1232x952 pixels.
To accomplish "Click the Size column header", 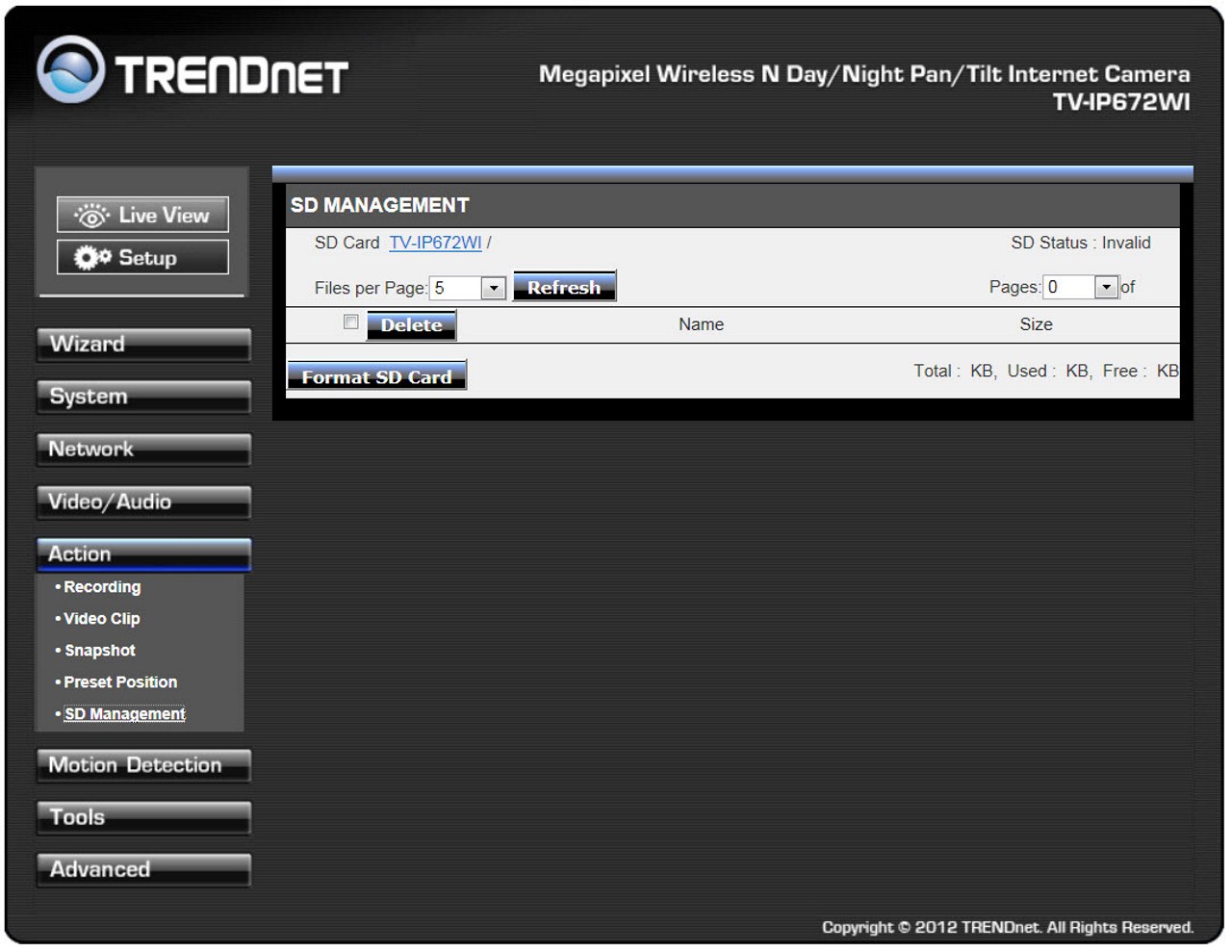I will [1036, 324].
